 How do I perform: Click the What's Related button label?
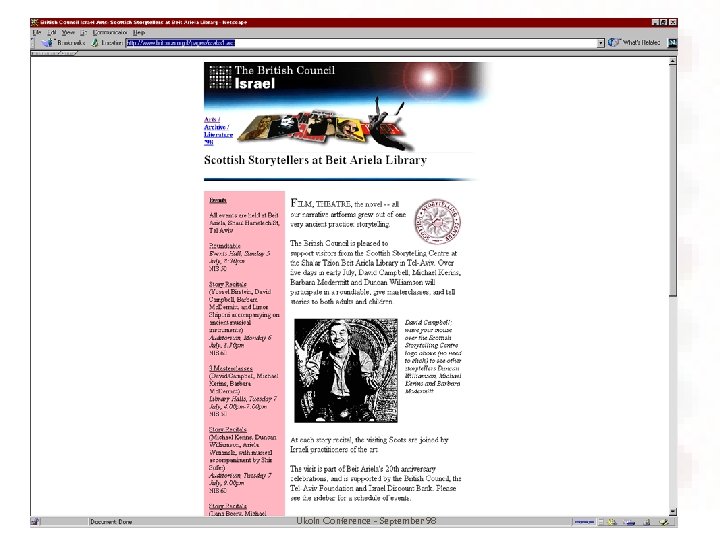click(641, 43)
